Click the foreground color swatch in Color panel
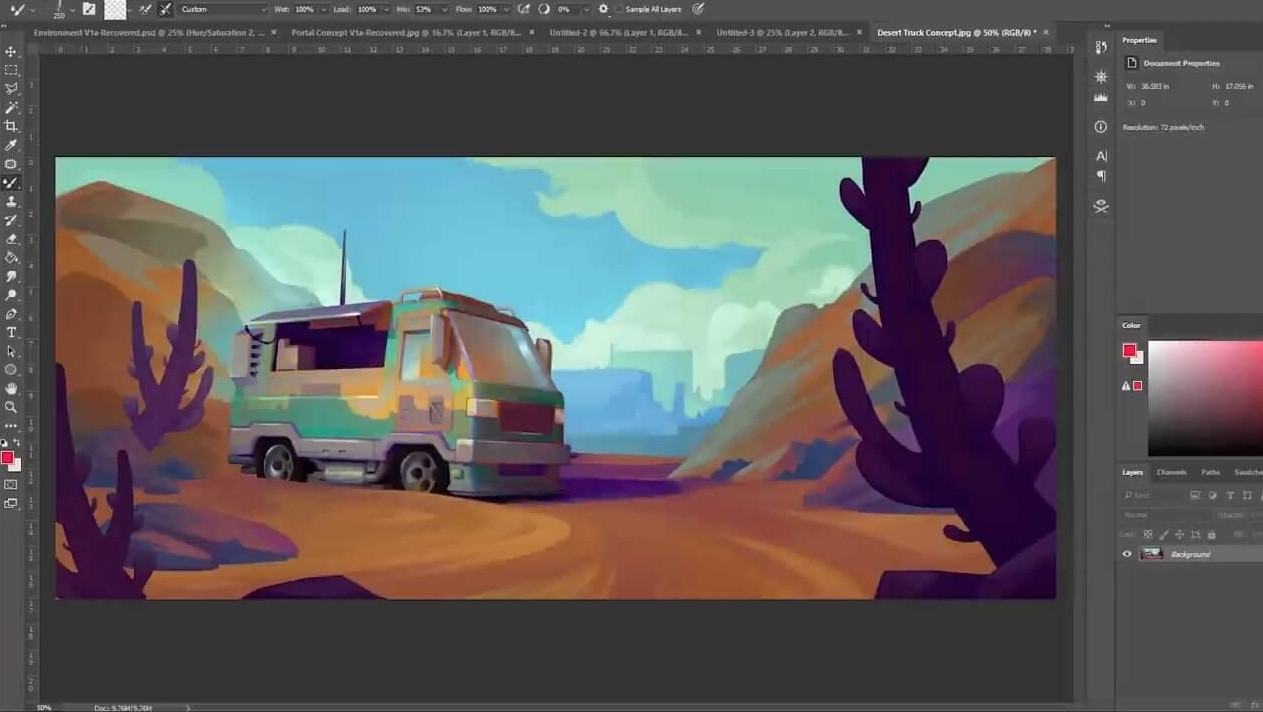Viewport: 1263px width, 712px height. pyautogui.click(x=1129, y=350)
